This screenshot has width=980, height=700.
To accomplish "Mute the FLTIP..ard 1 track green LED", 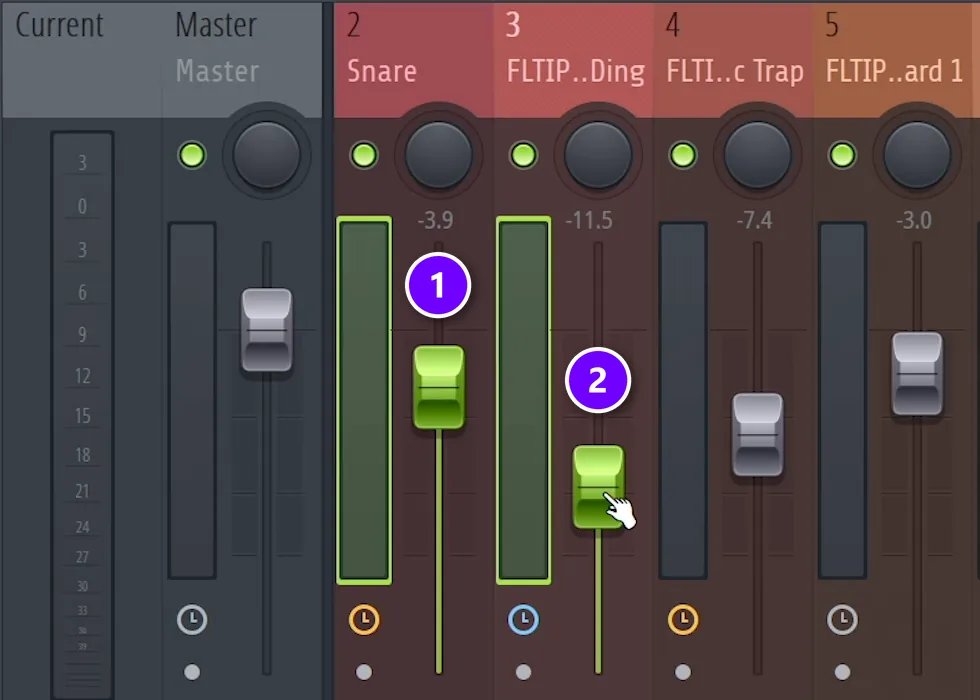I will [x=842, y=155].
